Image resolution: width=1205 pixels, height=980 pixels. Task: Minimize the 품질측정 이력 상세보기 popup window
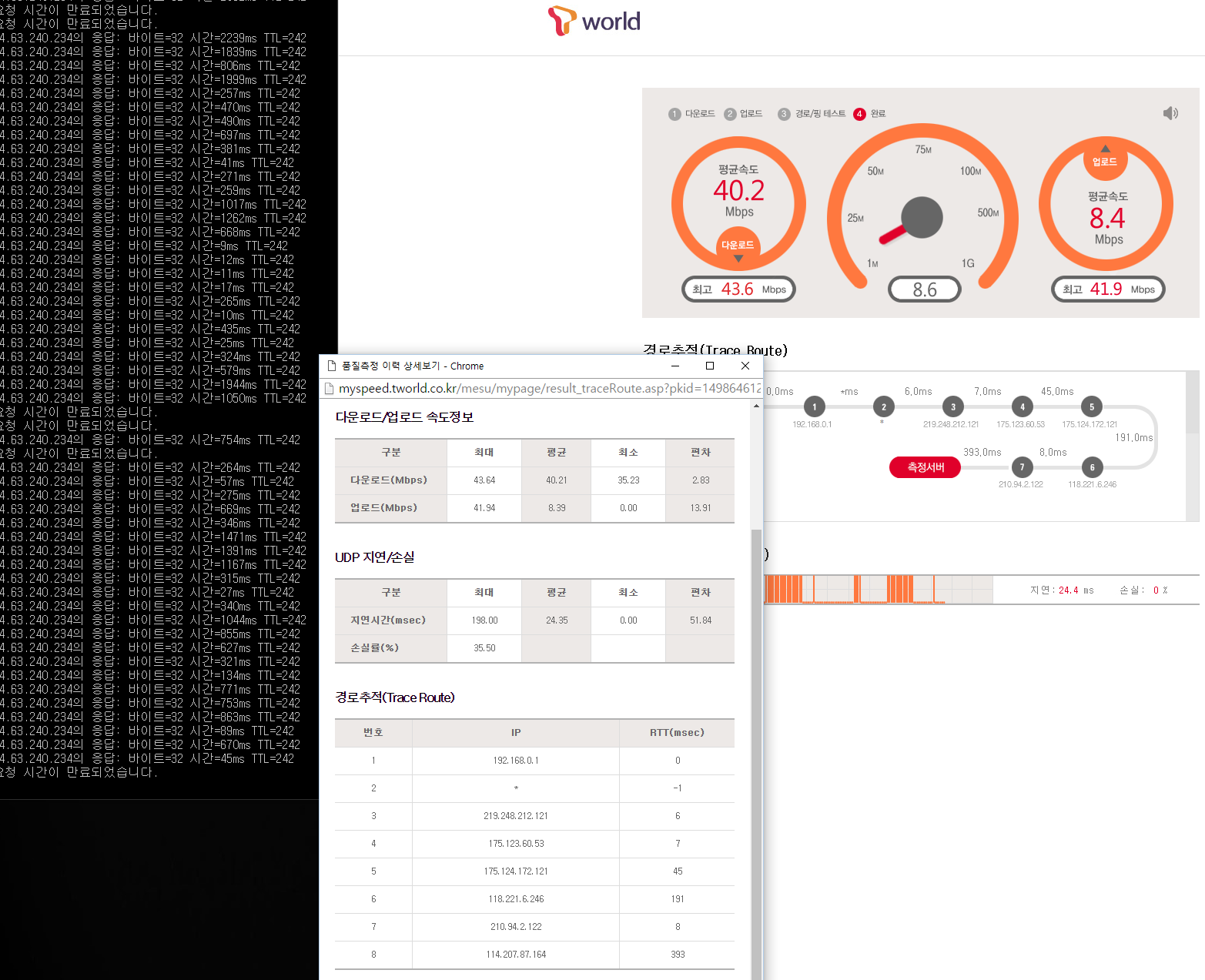[674, 366]
